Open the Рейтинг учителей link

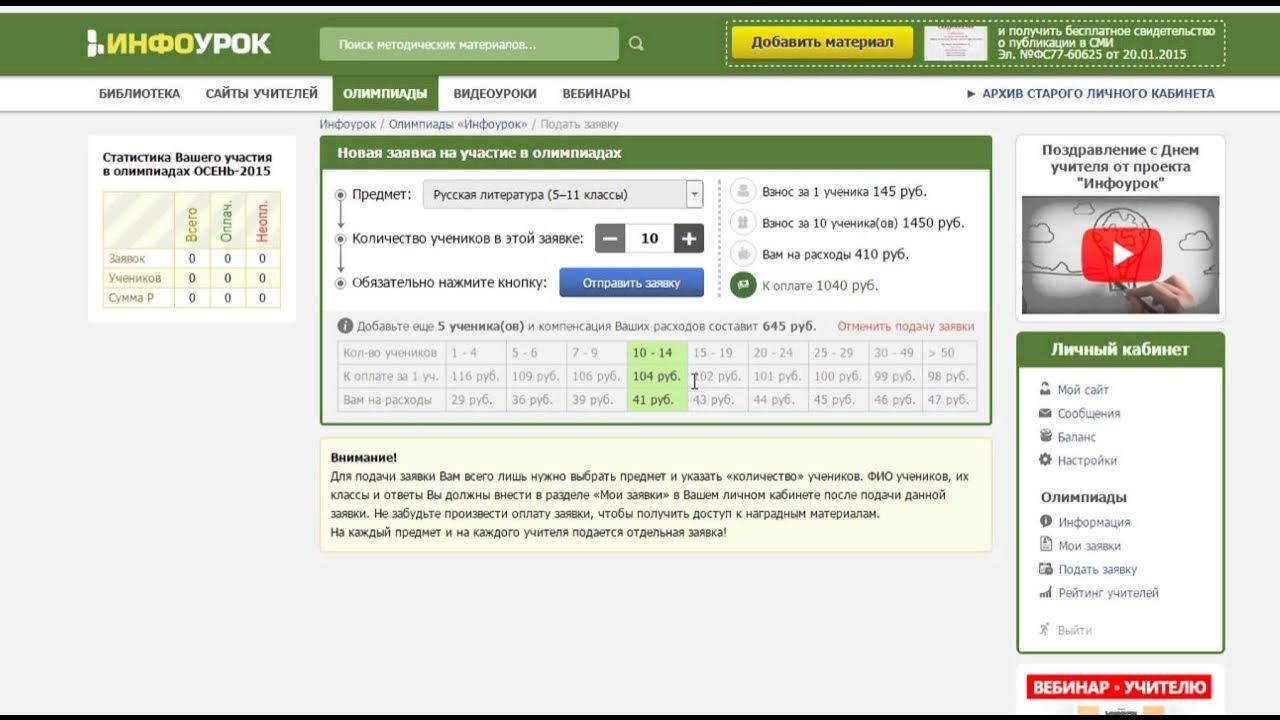[x=1109, y=593]
